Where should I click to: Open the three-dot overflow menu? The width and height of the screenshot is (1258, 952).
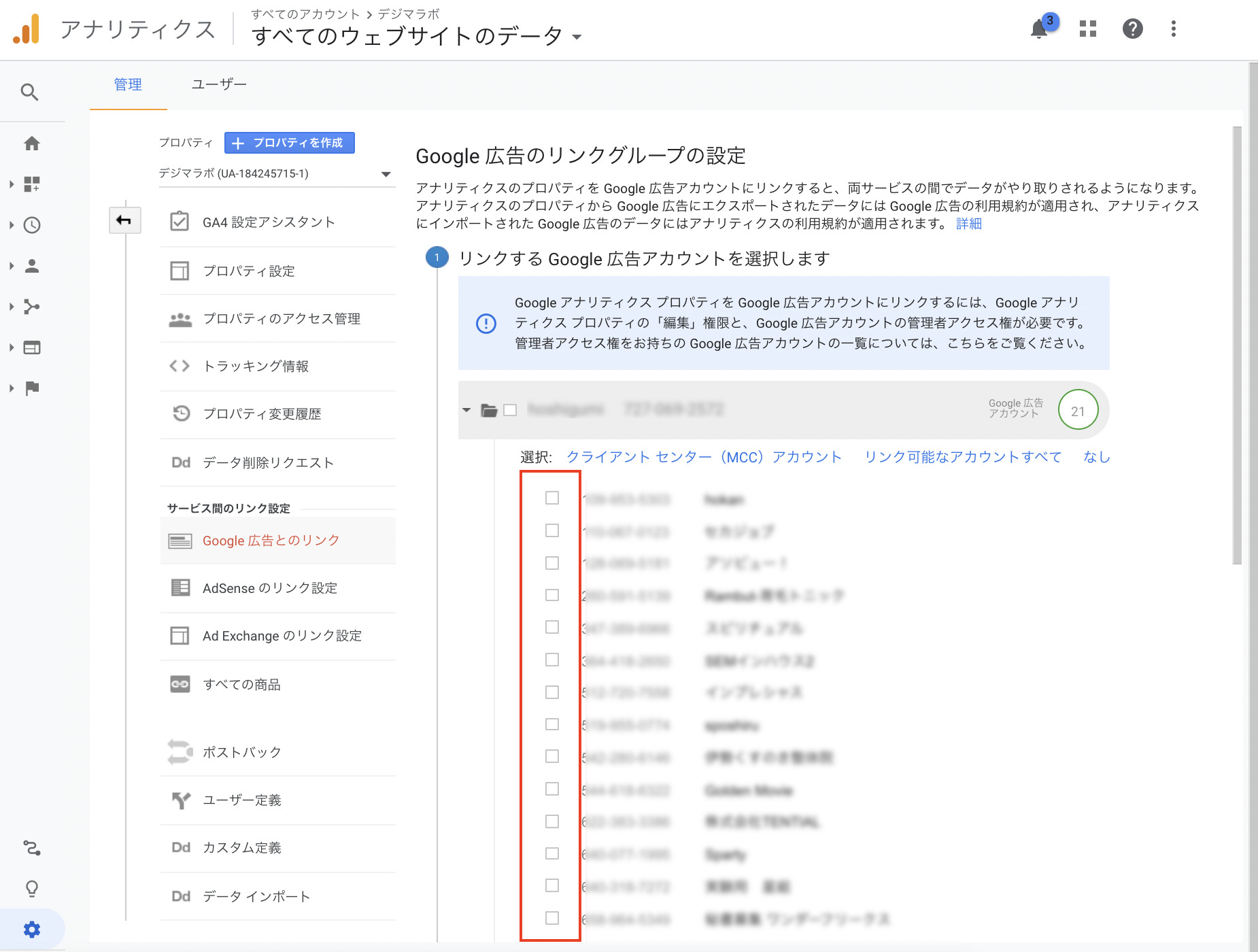[1173, 29]
